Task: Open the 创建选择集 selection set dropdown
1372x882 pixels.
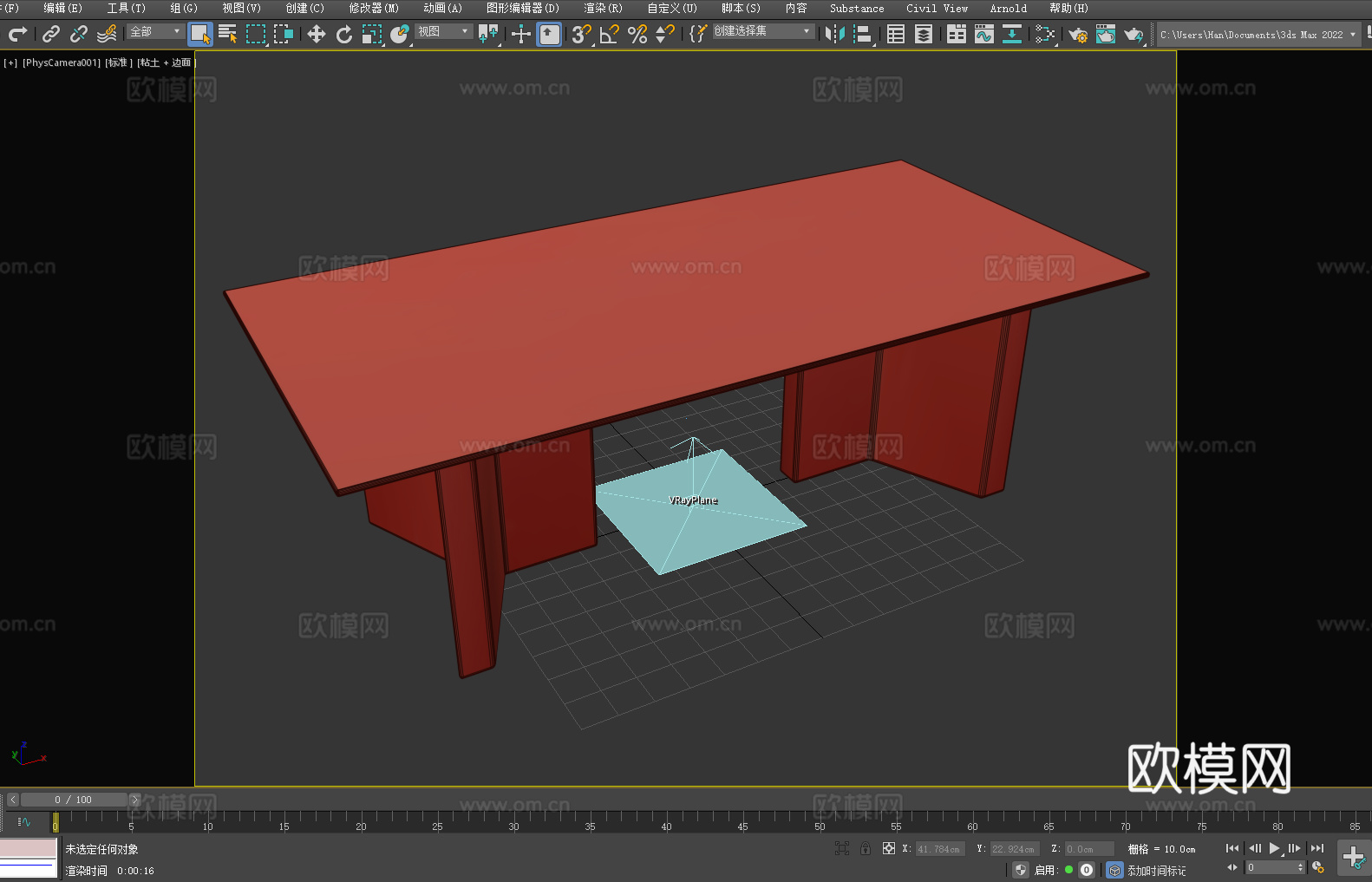Action: point(763,31)
